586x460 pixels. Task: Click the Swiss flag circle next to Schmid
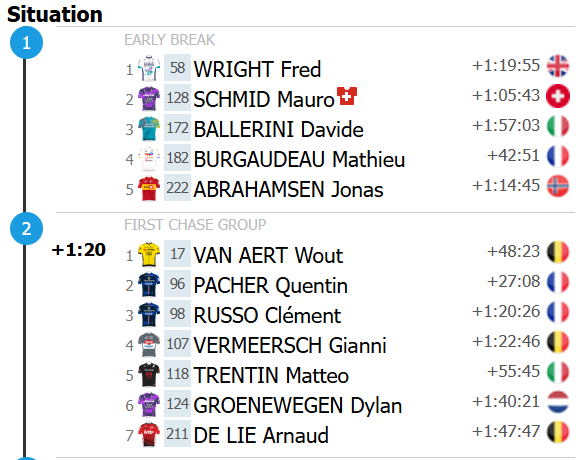(x=558, y=96)
